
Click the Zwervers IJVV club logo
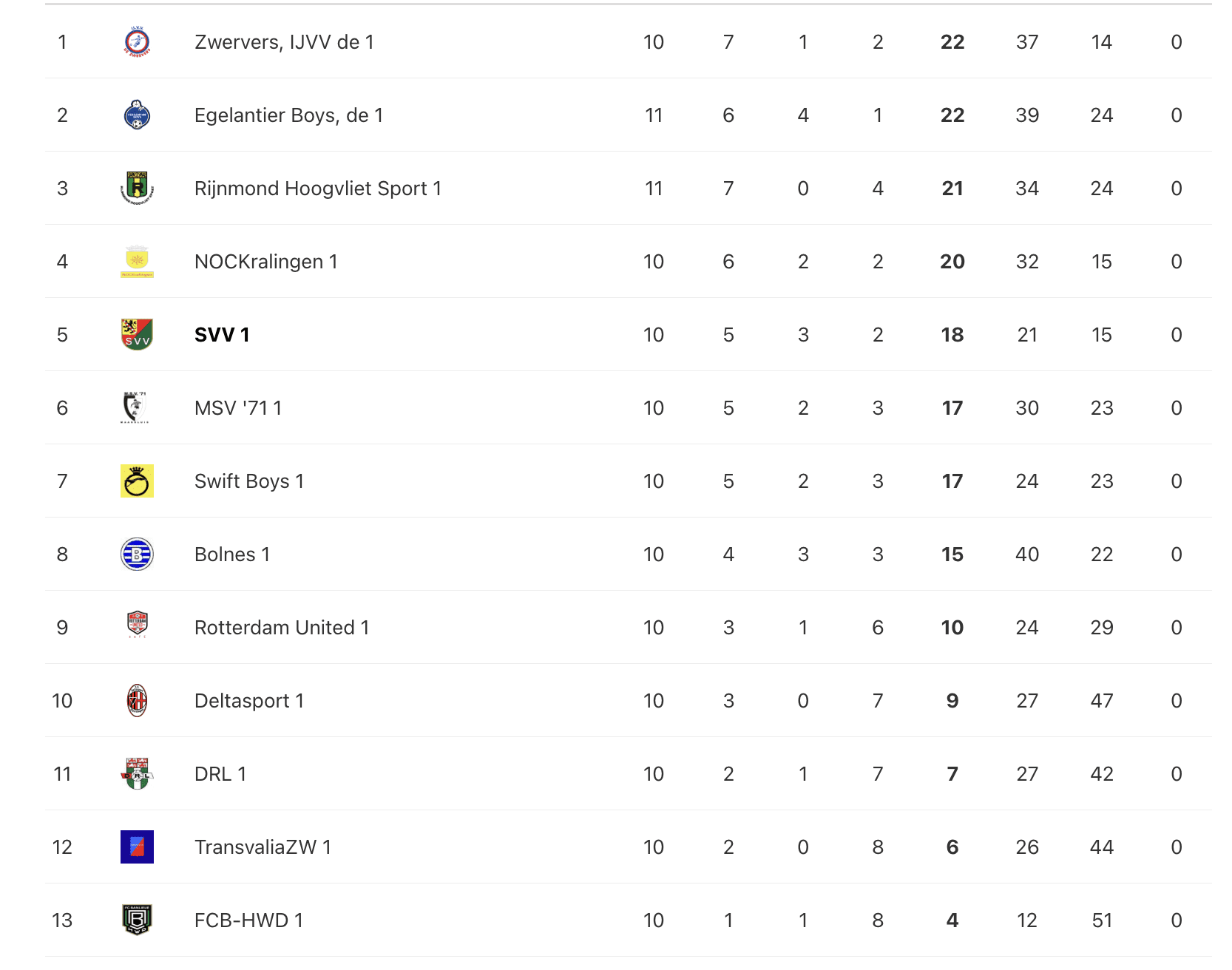[x=137, y=42]
